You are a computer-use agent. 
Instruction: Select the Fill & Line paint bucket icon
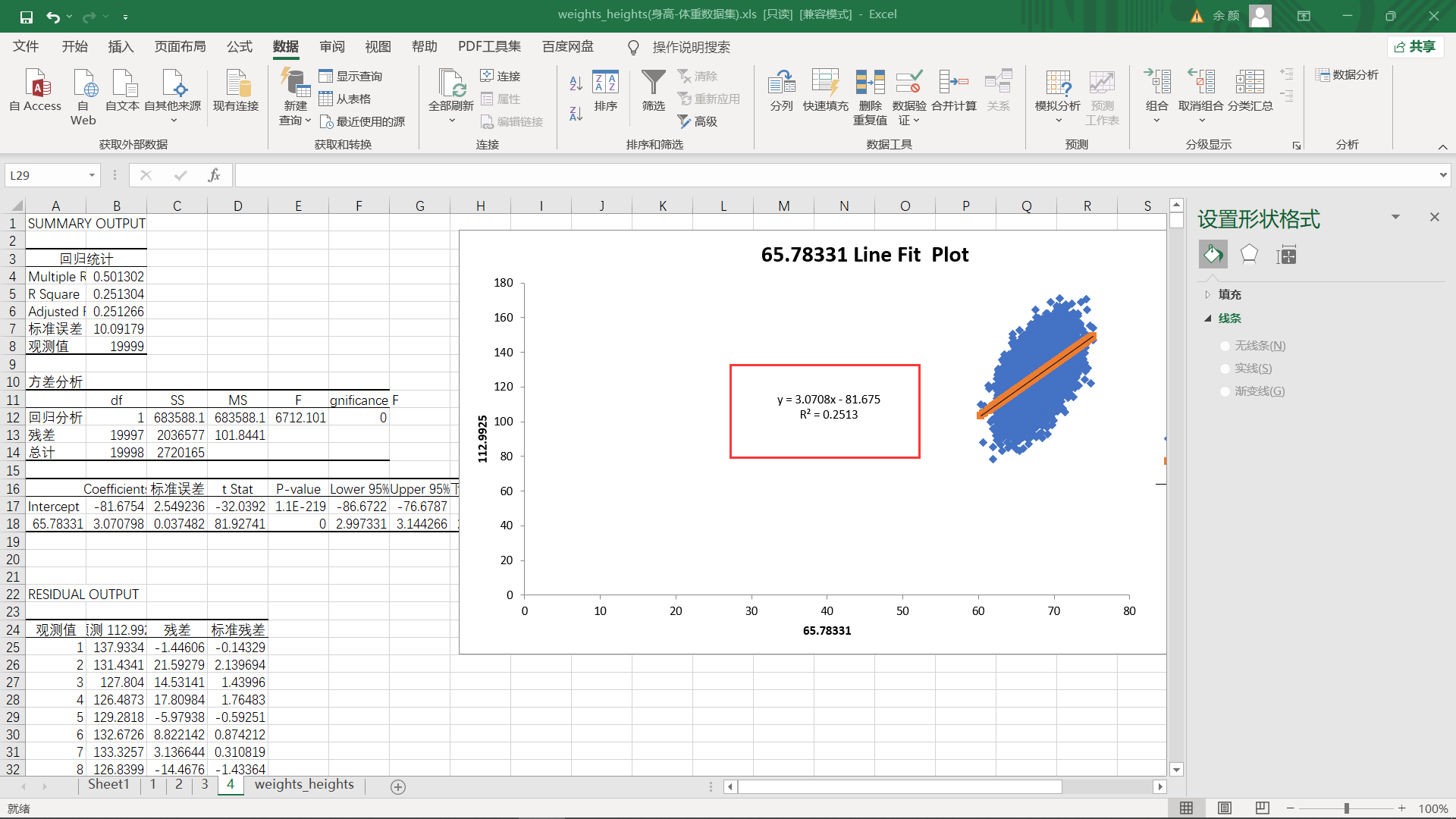[x=1213, y=255]
